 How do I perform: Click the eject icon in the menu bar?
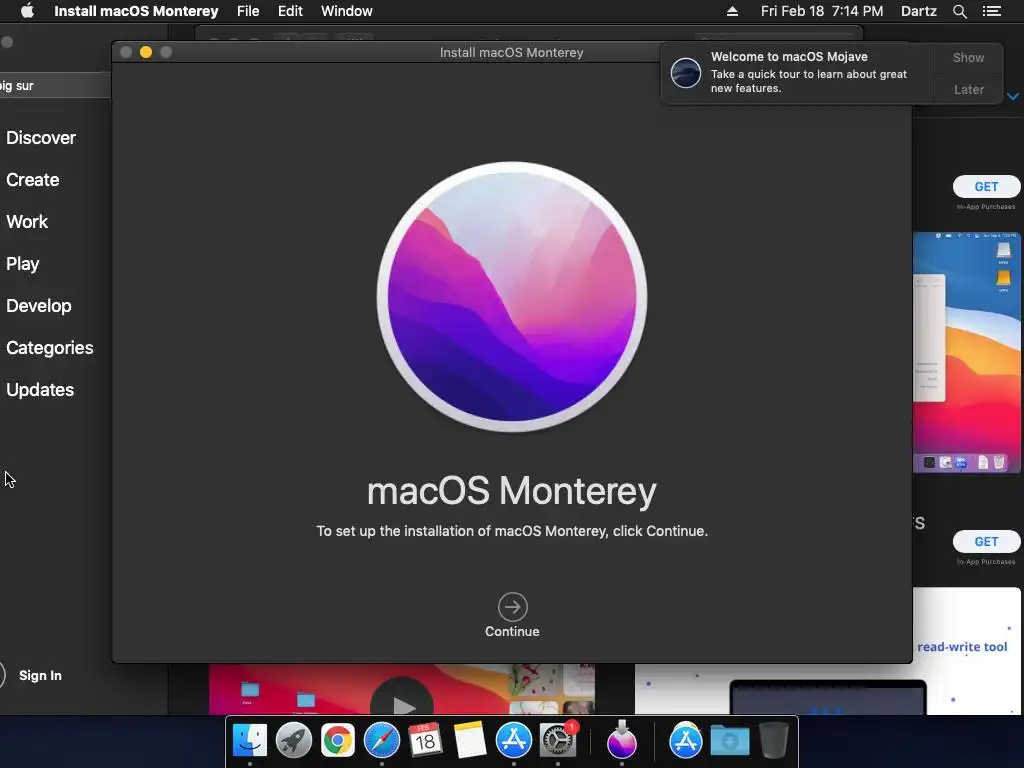(x=732, y=11)
